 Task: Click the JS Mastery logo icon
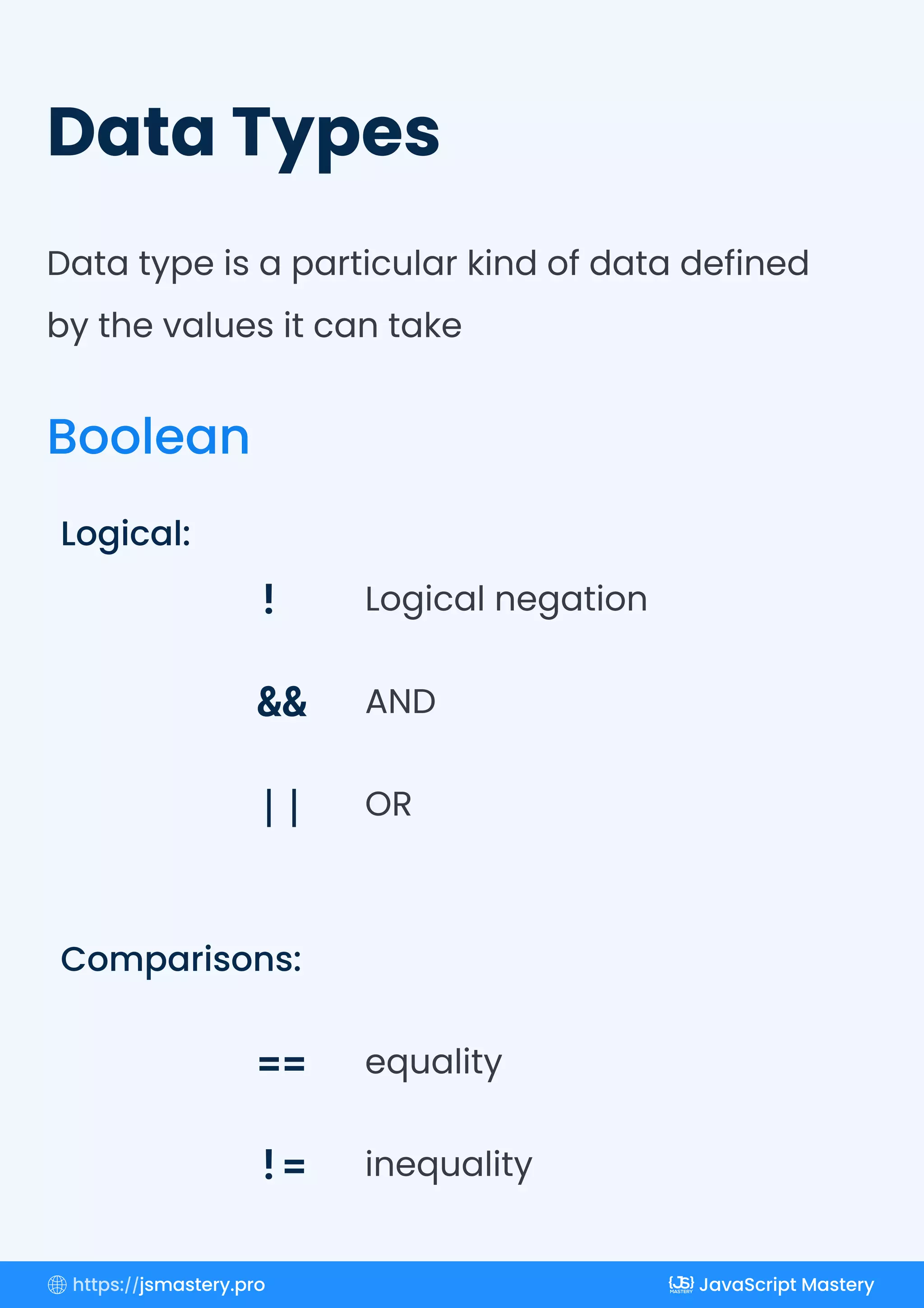(x=681, y=1284)
